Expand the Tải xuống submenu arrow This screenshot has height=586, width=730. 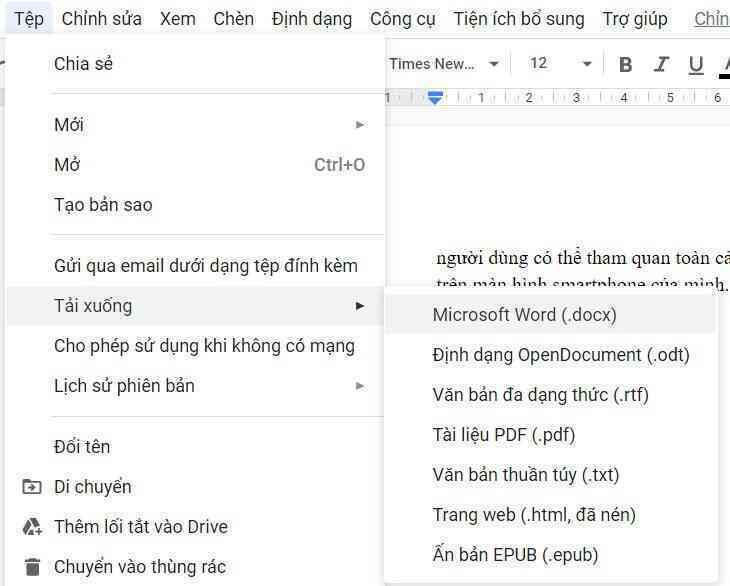tap(359, 306)
